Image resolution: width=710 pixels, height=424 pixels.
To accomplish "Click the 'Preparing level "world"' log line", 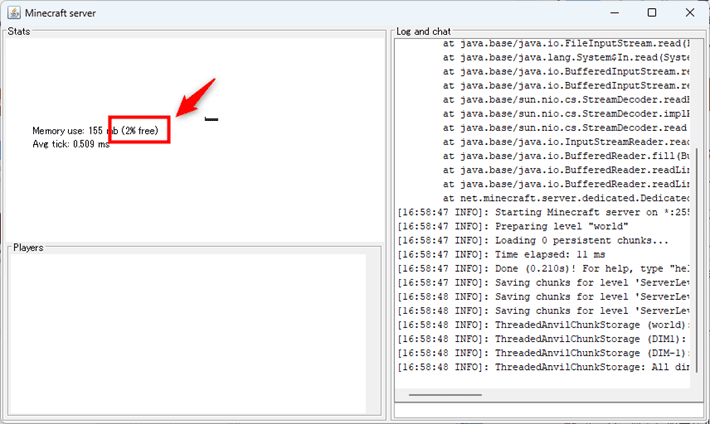I will coord(513,226).
